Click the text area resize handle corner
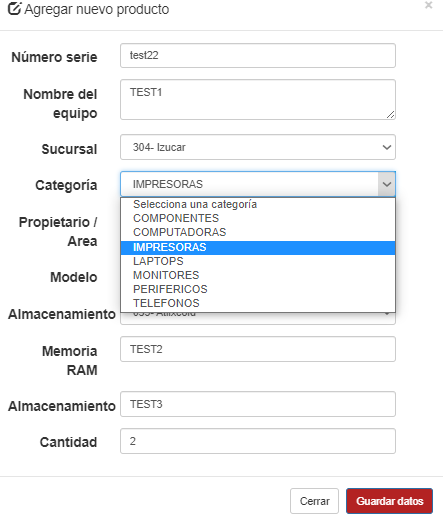This screenshot has width=443, height=521. [391, 115]
